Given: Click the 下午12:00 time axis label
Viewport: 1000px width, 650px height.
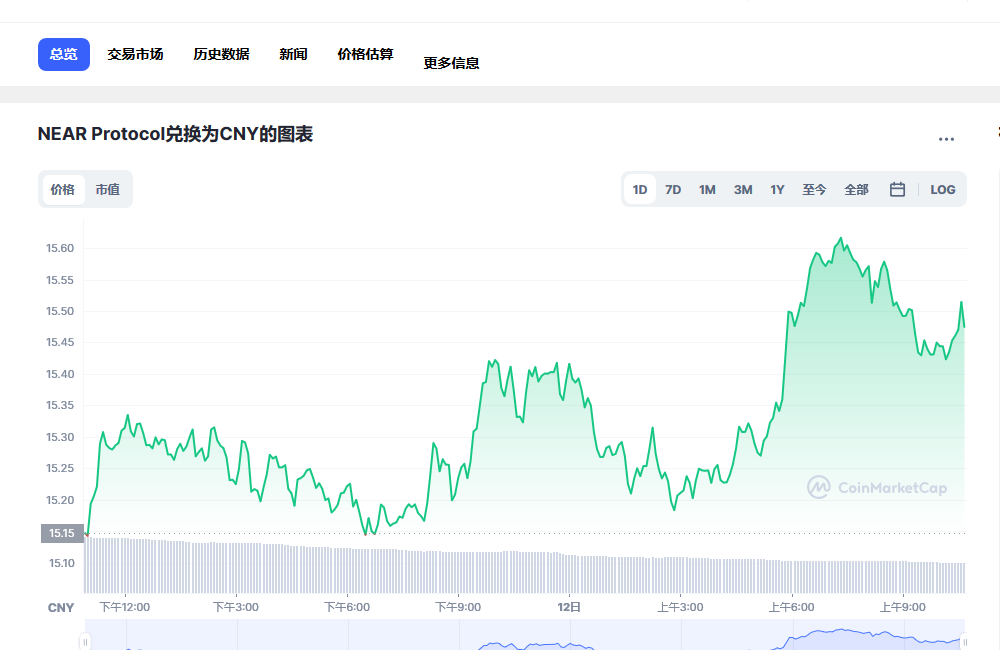Looking at the screenshot, I should coord(124,607).
